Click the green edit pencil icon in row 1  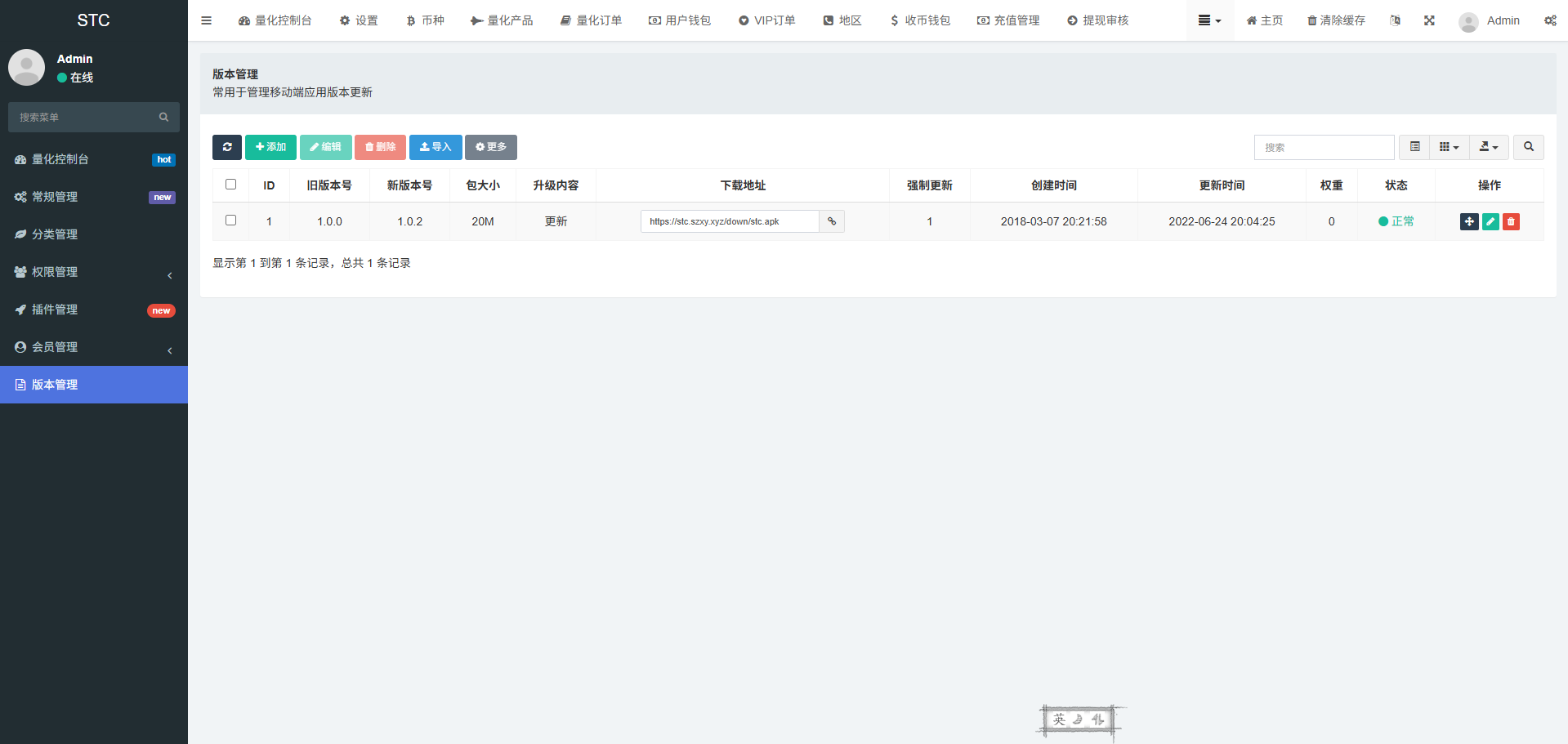[1490, 221]
